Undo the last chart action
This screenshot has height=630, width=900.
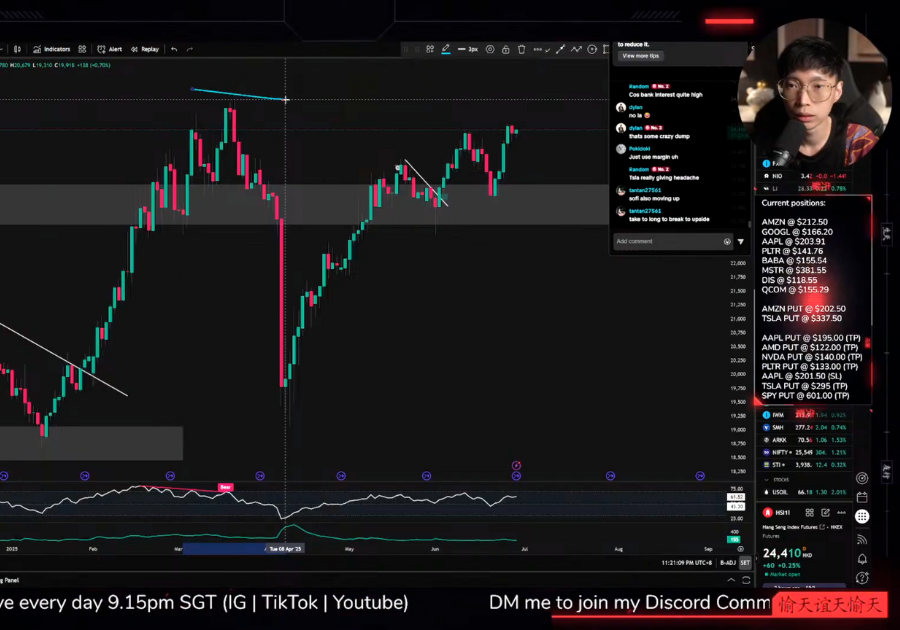(174, 49)
